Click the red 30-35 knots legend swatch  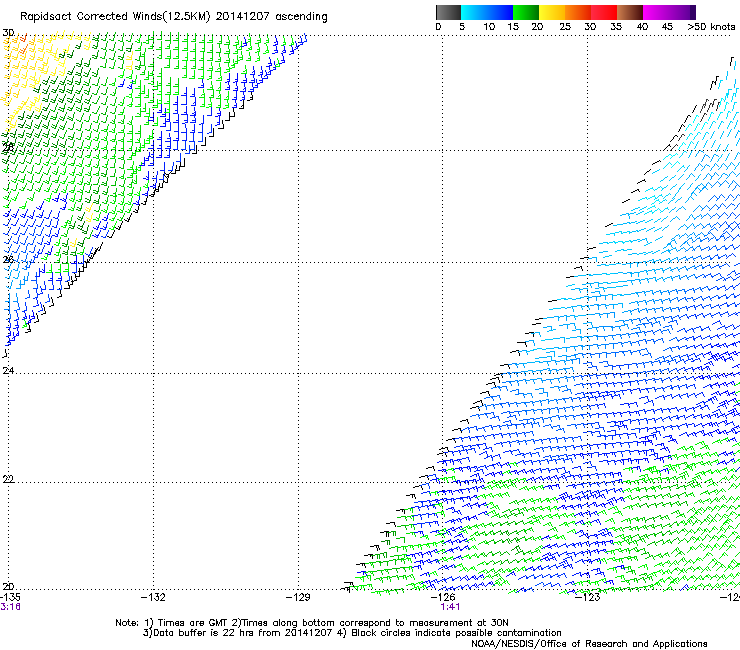point(604,12)
